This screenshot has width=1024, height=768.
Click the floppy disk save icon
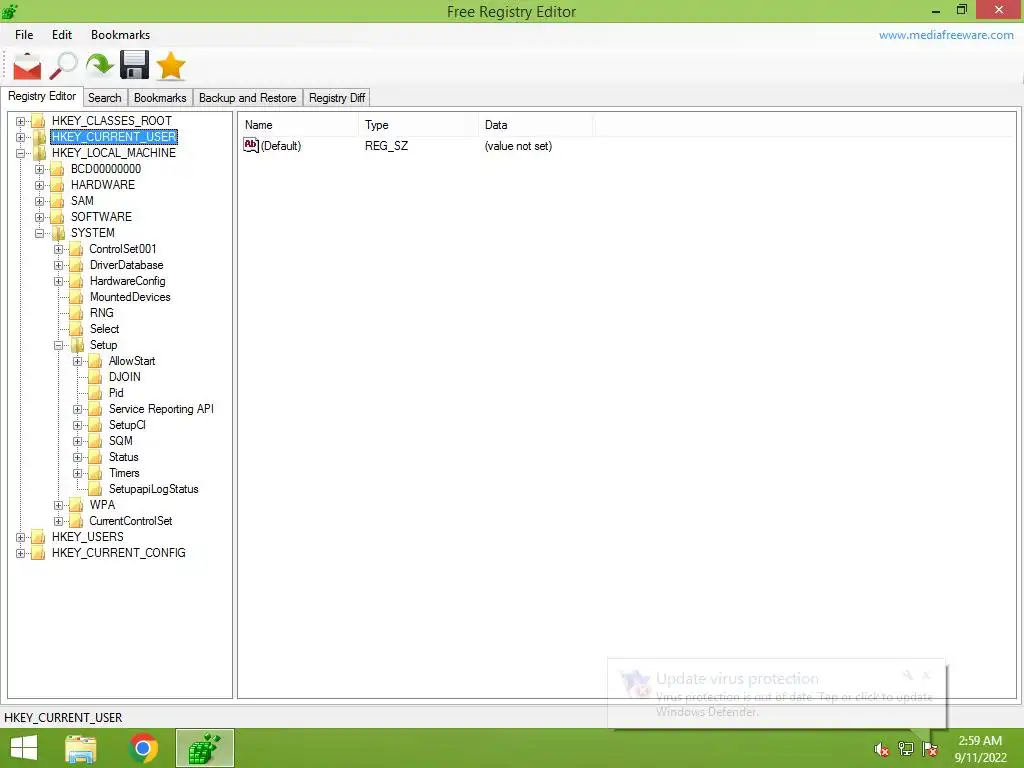pyautogui.click(x=135, y=66)
